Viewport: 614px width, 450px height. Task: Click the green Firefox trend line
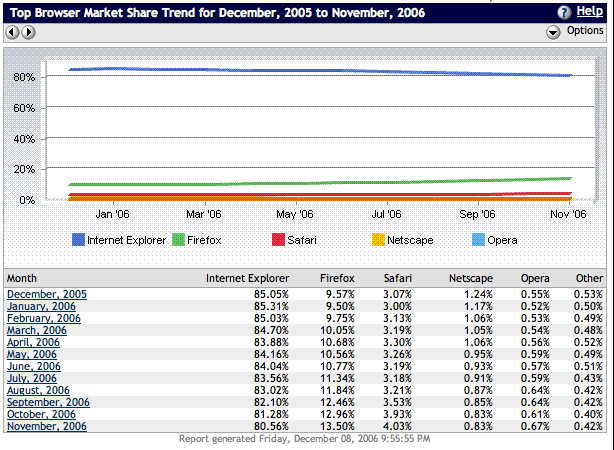tap(320, 183)
